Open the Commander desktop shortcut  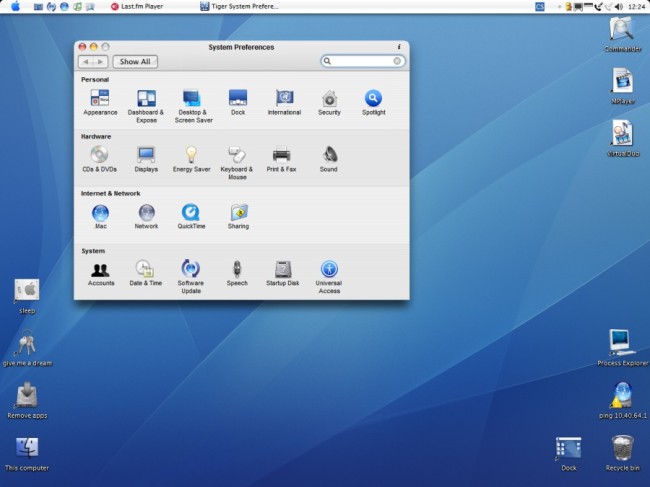coord(623,34)
